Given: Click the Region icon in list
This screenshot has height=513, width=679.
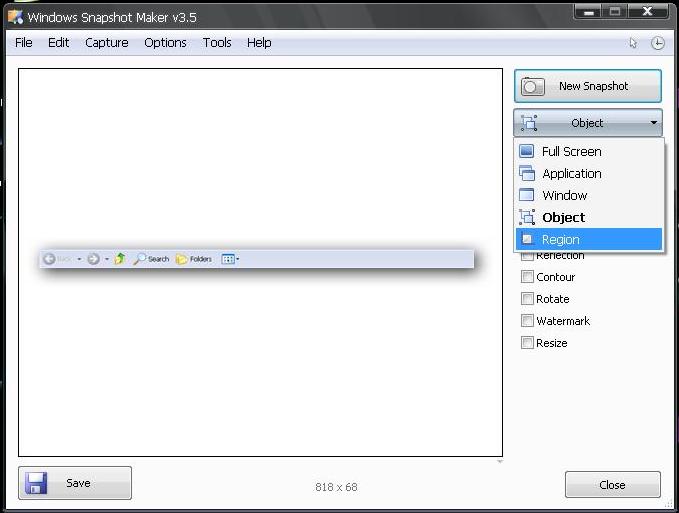Looking at the screenshot, I should click(527, 239).
